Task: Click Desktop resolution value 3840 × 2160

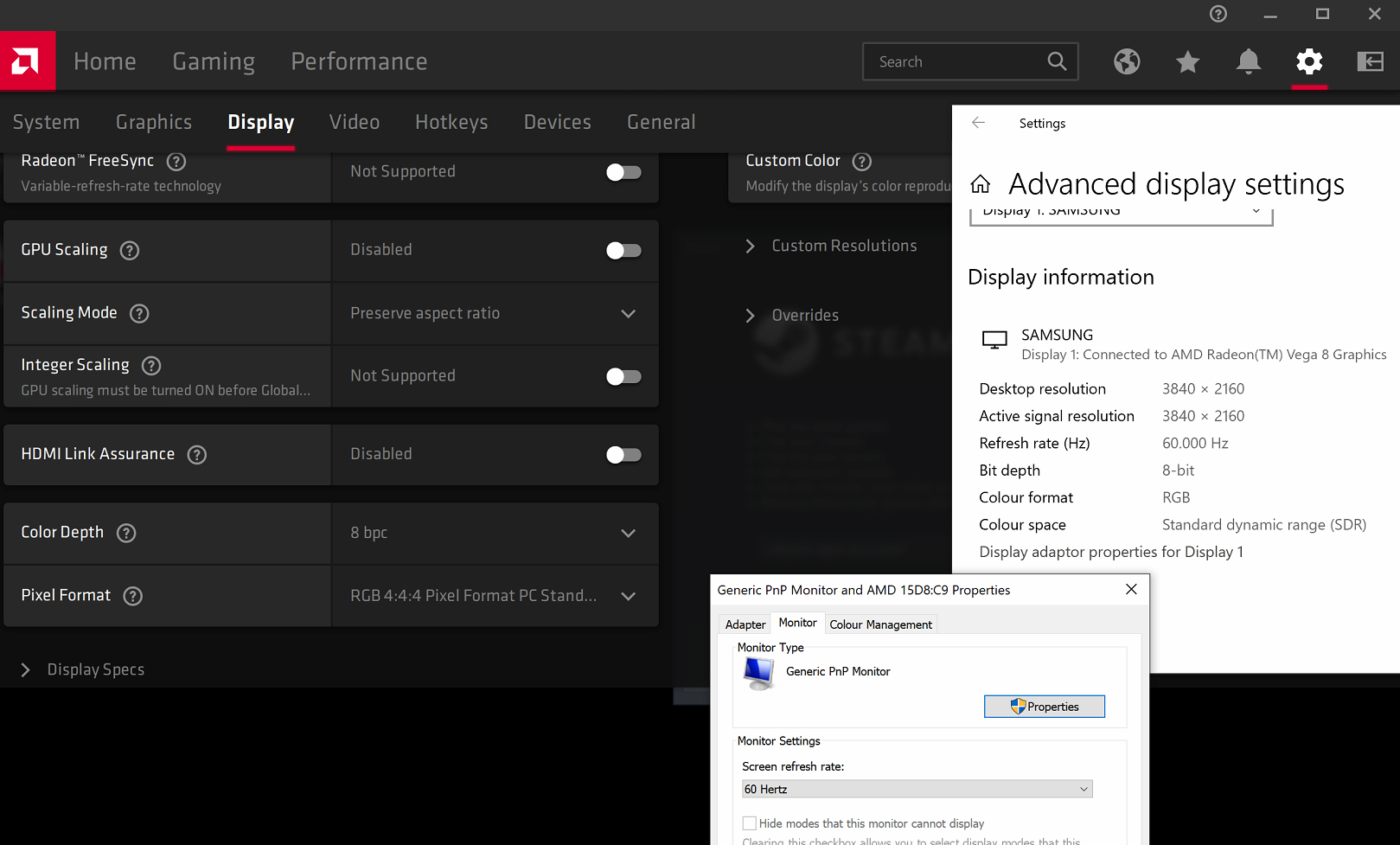Action: click(1203, 389)
